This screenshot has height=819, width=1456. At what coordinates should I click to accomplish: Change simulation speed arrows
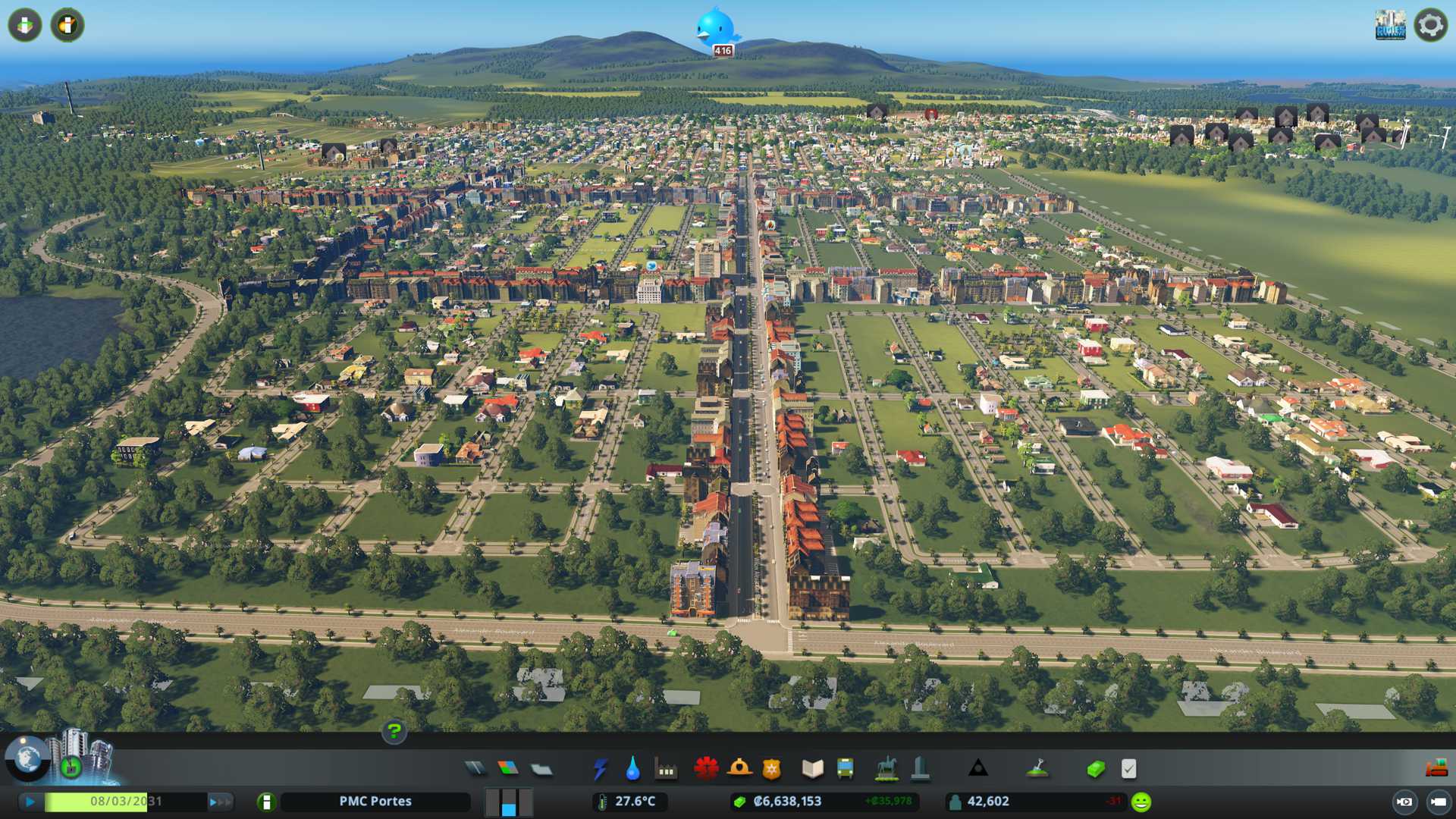[x=219, y=802]
